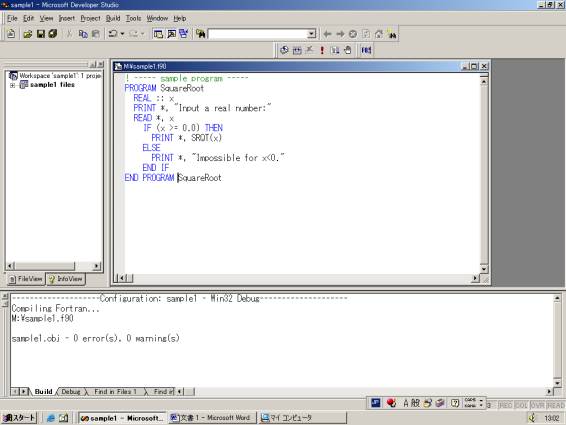Toggle the breakpoint hand icon
This screenshot has height=425, width=566.
pyautogui.click(x=348, y=50)
